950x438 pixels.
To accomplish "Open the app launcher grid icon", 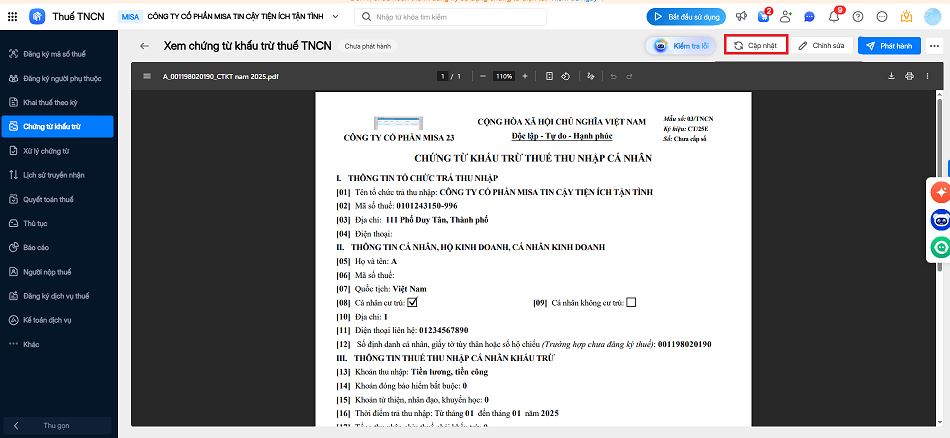I will coord(12,16).
